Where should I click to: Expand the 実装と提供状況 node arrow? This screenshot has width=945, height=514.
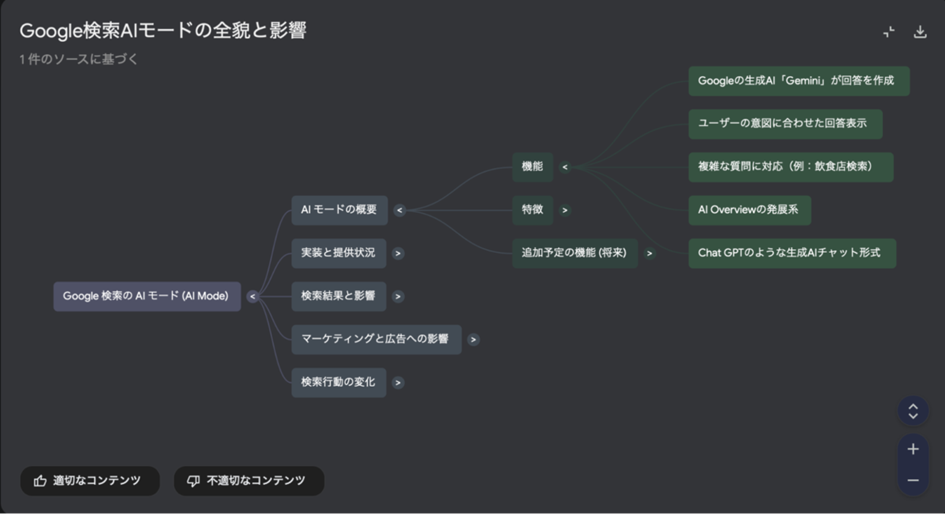click(x=398, y=253)
